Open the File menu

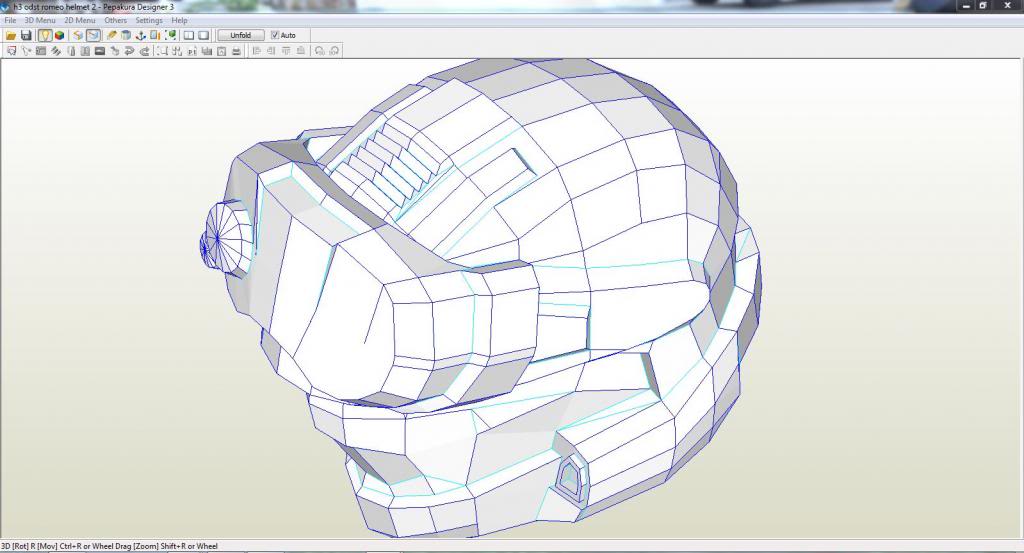(x=10, y=20)
